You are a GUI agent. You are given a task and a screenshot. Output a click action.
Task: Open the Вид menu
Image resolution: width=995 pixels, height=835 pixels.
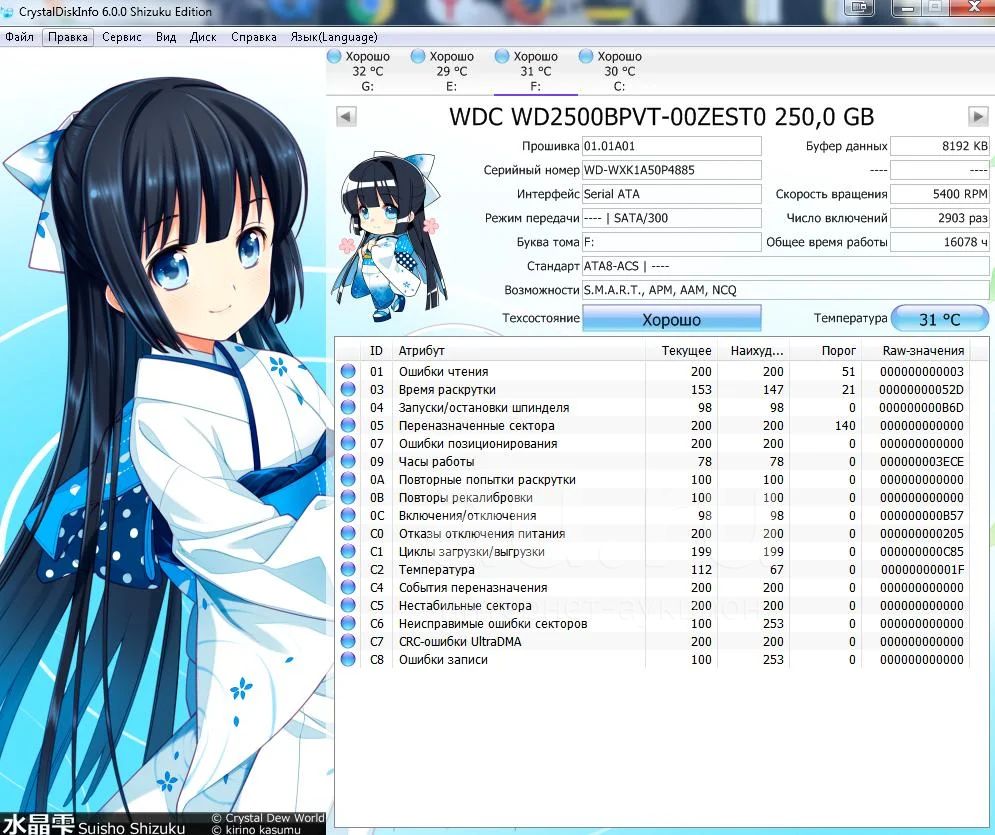click(x=166, y=37)
